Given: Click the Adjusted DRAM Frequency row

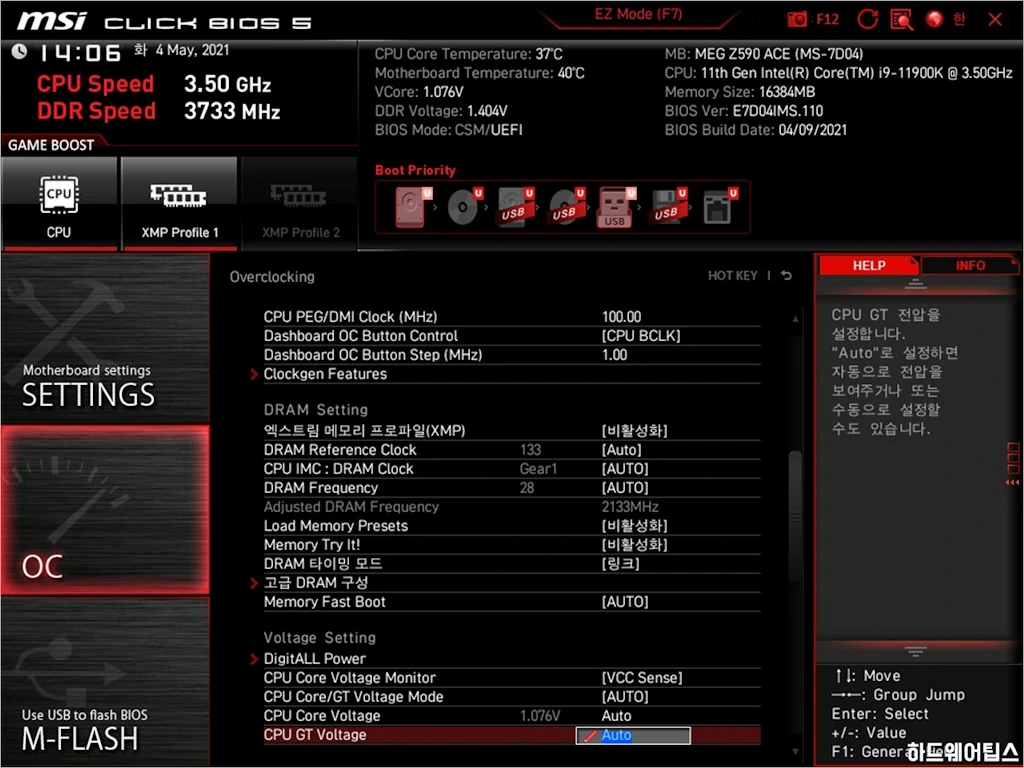Looking at the screenshot, I should click(512, 507).
